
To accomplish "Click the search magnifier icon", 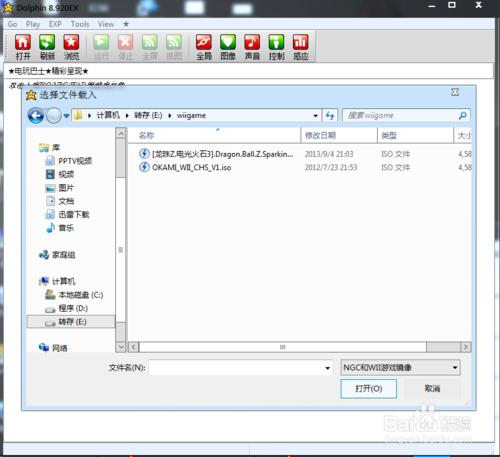I will (463, 116).
